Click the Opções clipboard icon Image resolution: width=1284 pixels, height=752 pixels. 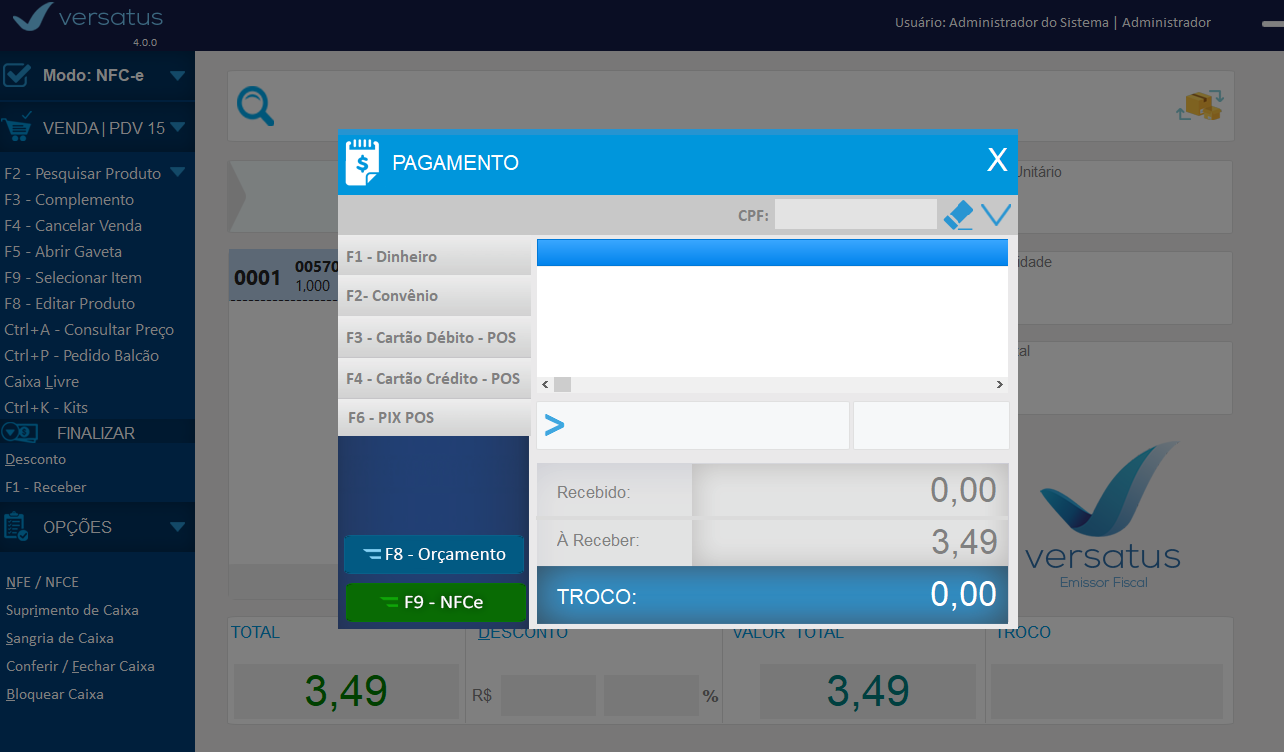click(x=17, y=527)
